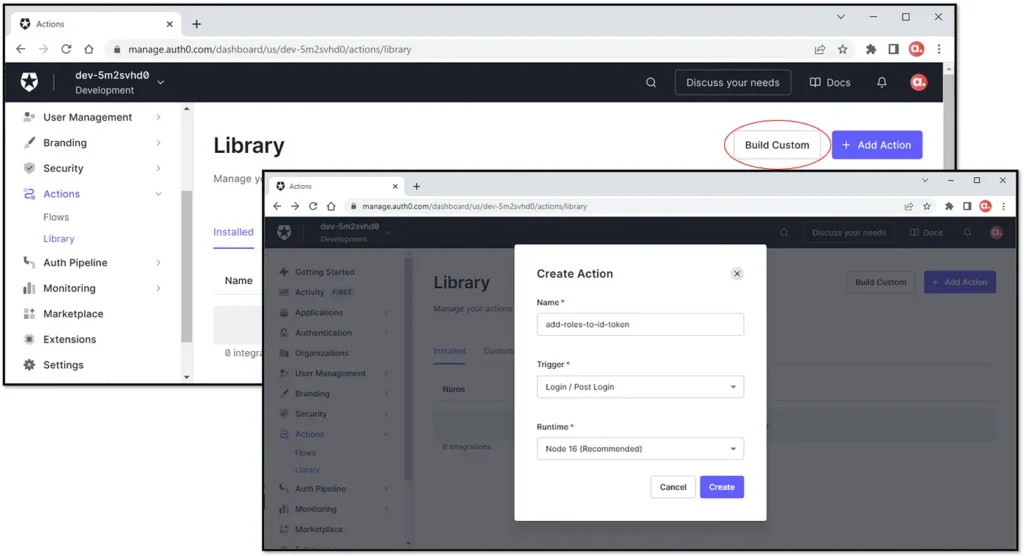This screenshot has height=556, width=1024.
Task: Navigate back in front browser window
Action: click(x=277, y=206)
